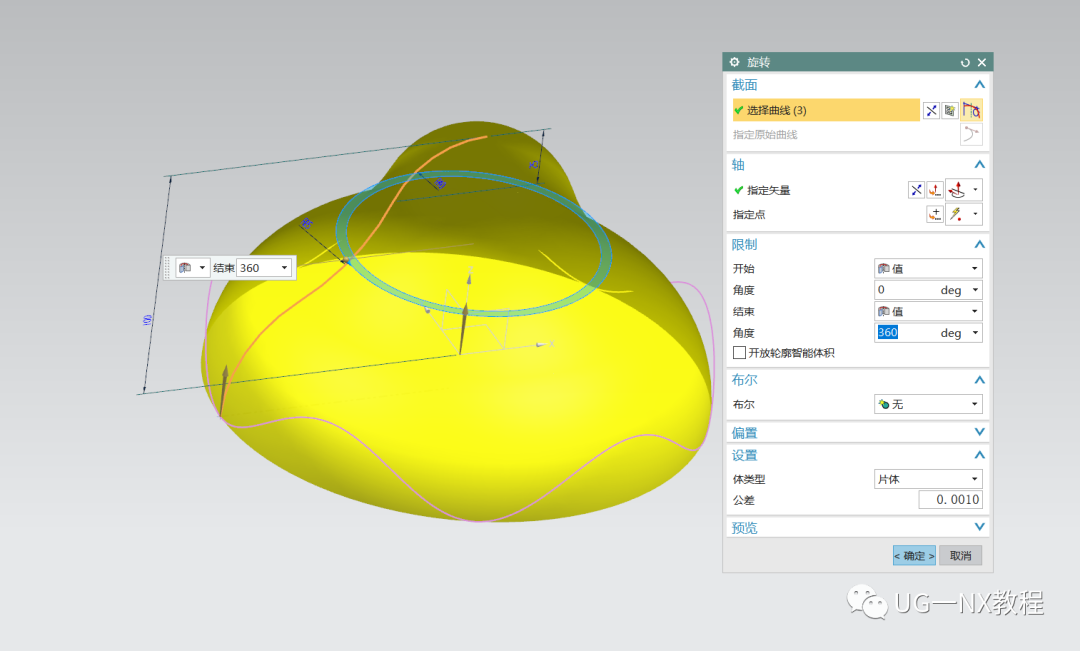Close the Revolve dialog
The image size is (1080, 651).
982,63
